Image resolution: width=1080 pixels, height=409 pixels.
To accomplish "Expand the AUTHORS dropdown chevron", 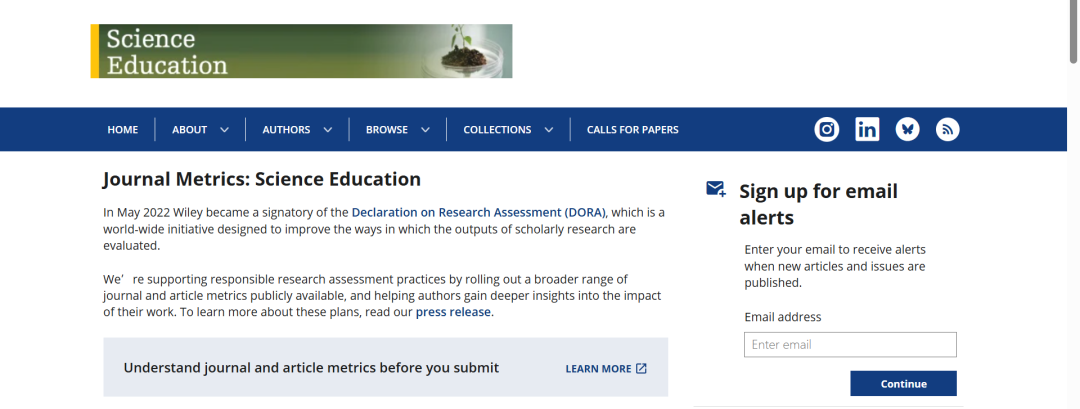I will click(328, 129).
